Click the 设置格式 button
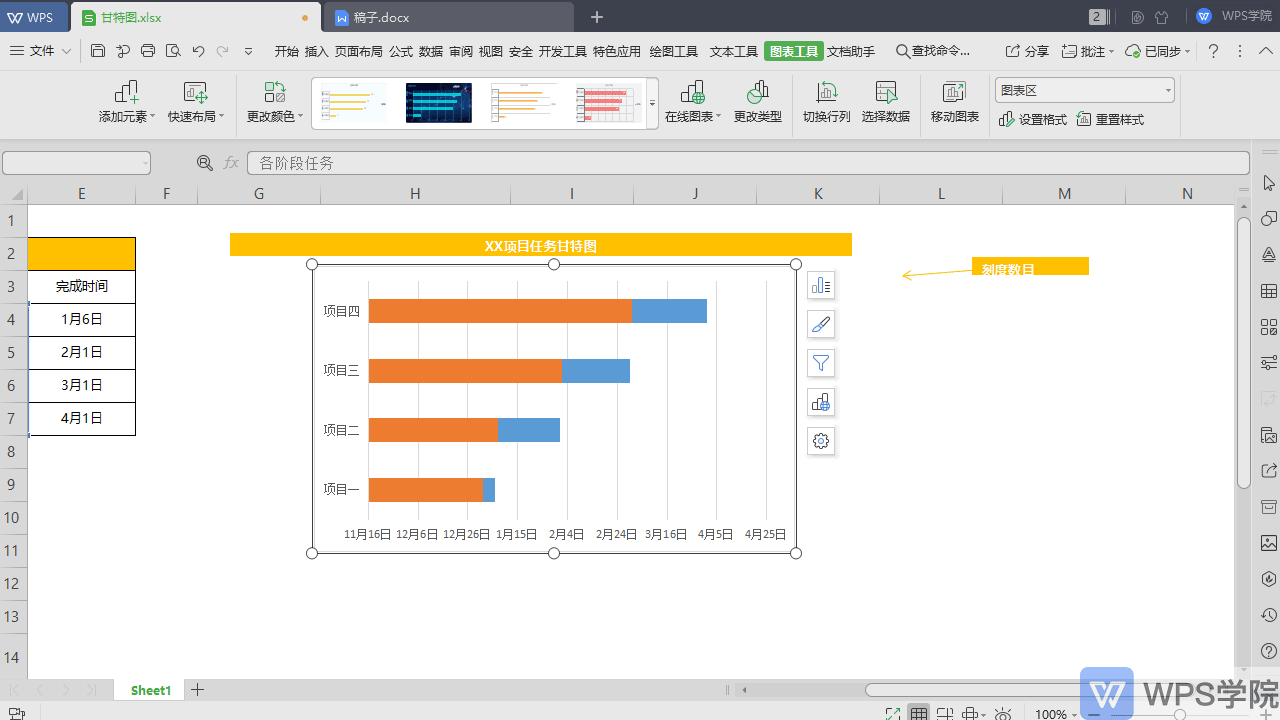 point(1033,120)
